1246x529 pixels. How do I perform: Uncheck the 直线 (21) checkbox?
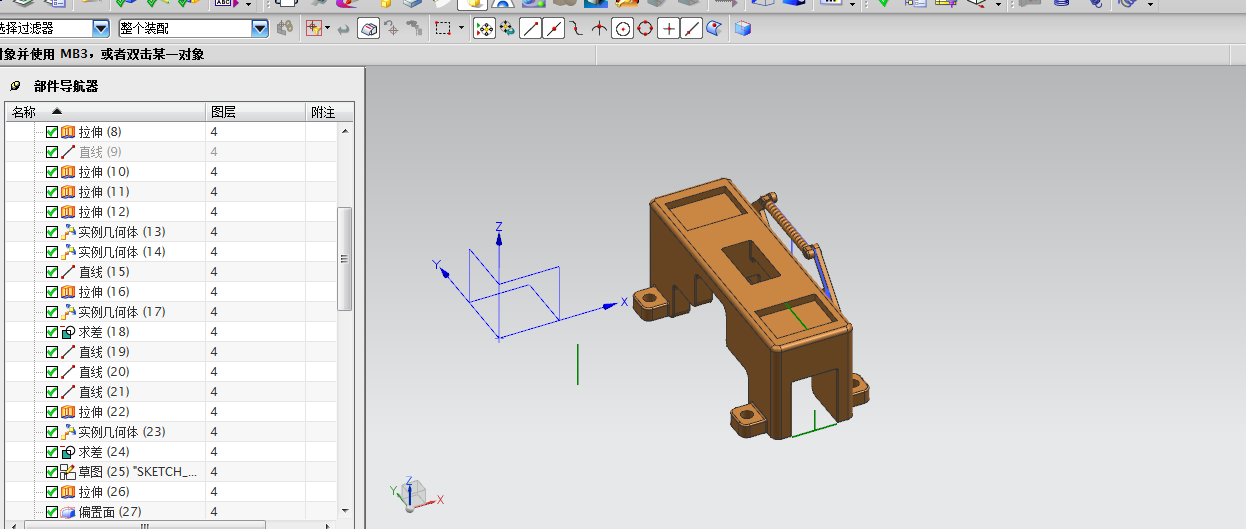[x=52, y=392]
